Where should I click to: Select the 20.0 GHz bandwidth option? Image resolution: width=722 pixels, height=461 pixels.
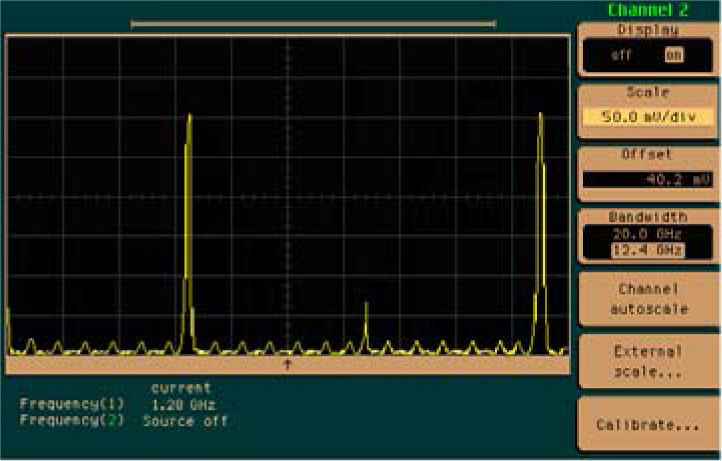click(649, 233)
